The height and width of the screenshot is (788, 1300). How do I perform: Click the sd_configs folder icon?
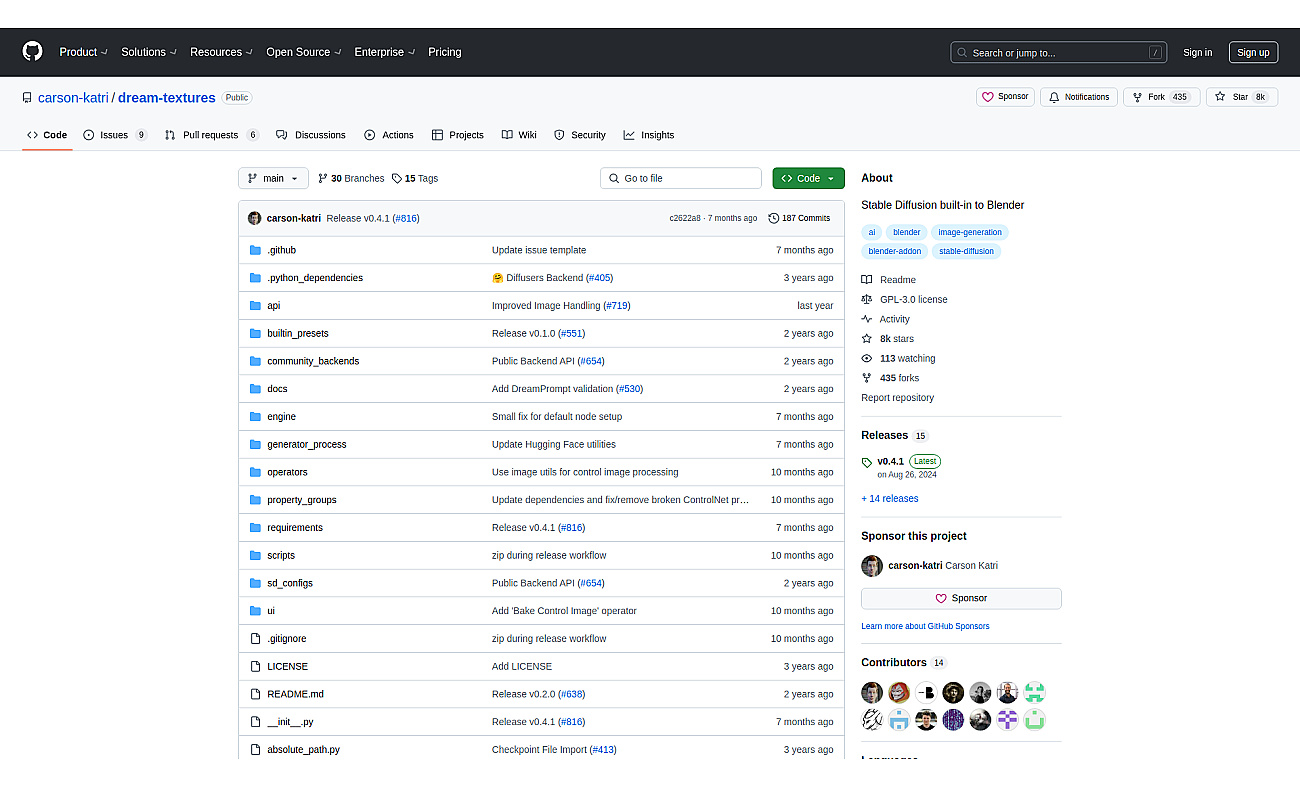(x=255, y=583)
